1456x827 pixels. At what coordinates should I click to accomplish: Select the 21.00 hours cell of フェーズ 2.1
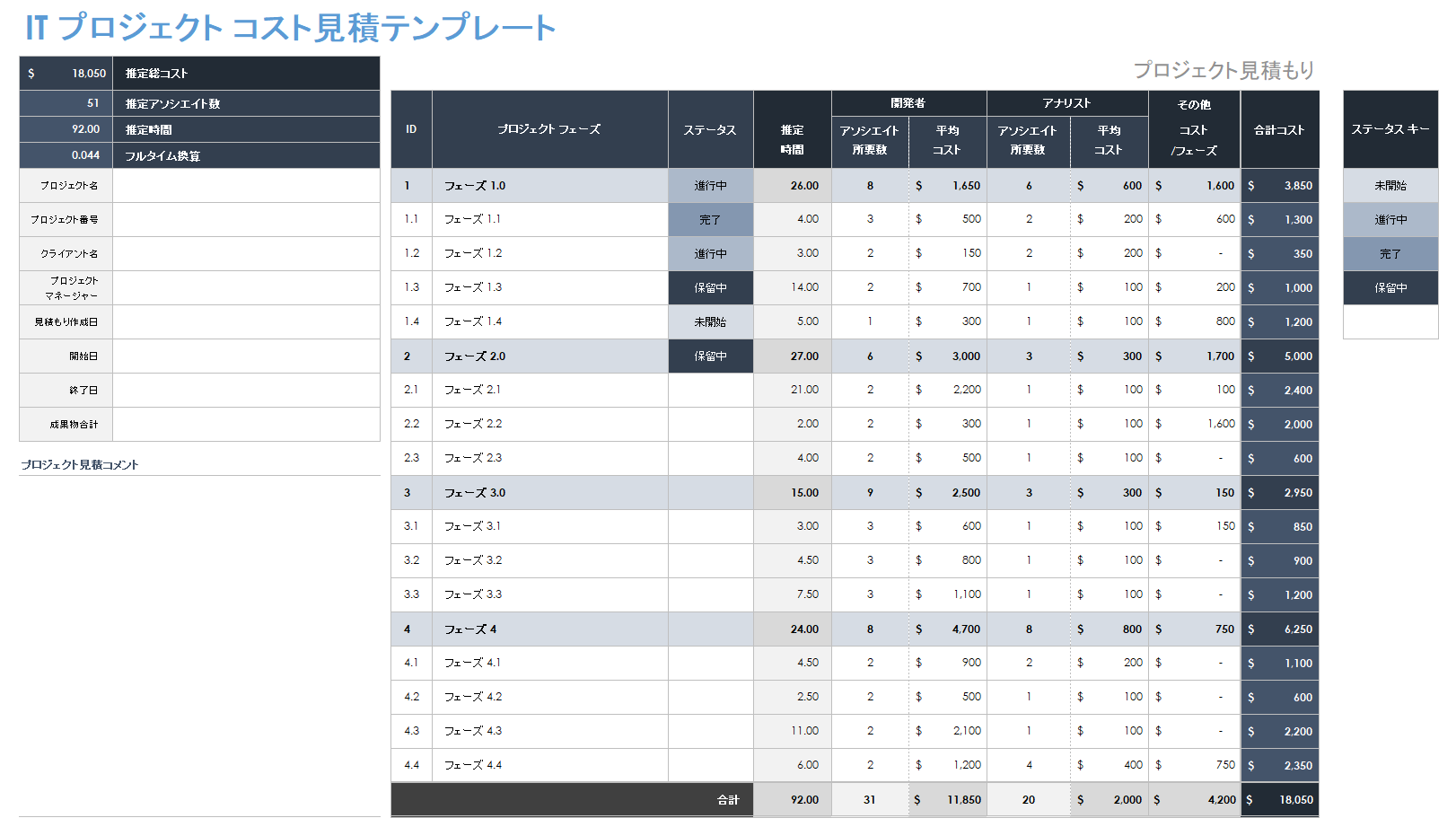[x=793, y=391]
